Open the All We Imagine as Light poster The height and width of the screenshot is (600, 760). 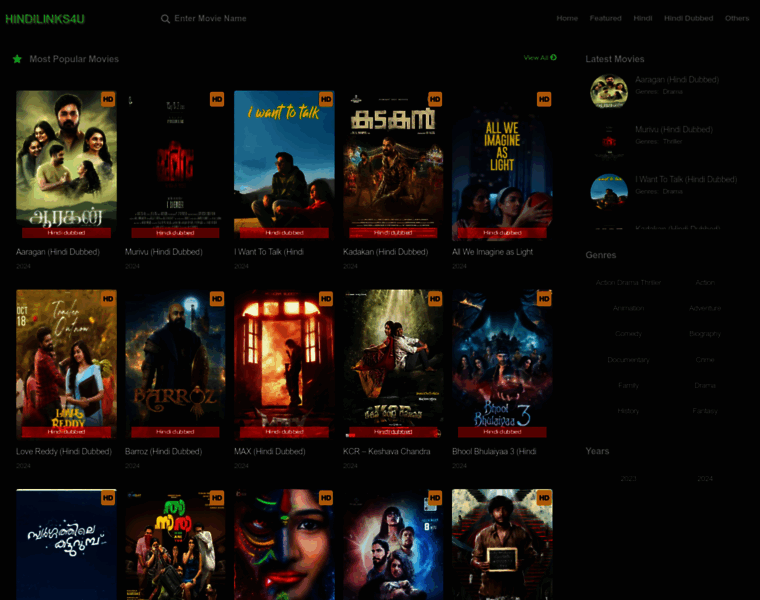(x=503, y=165)
